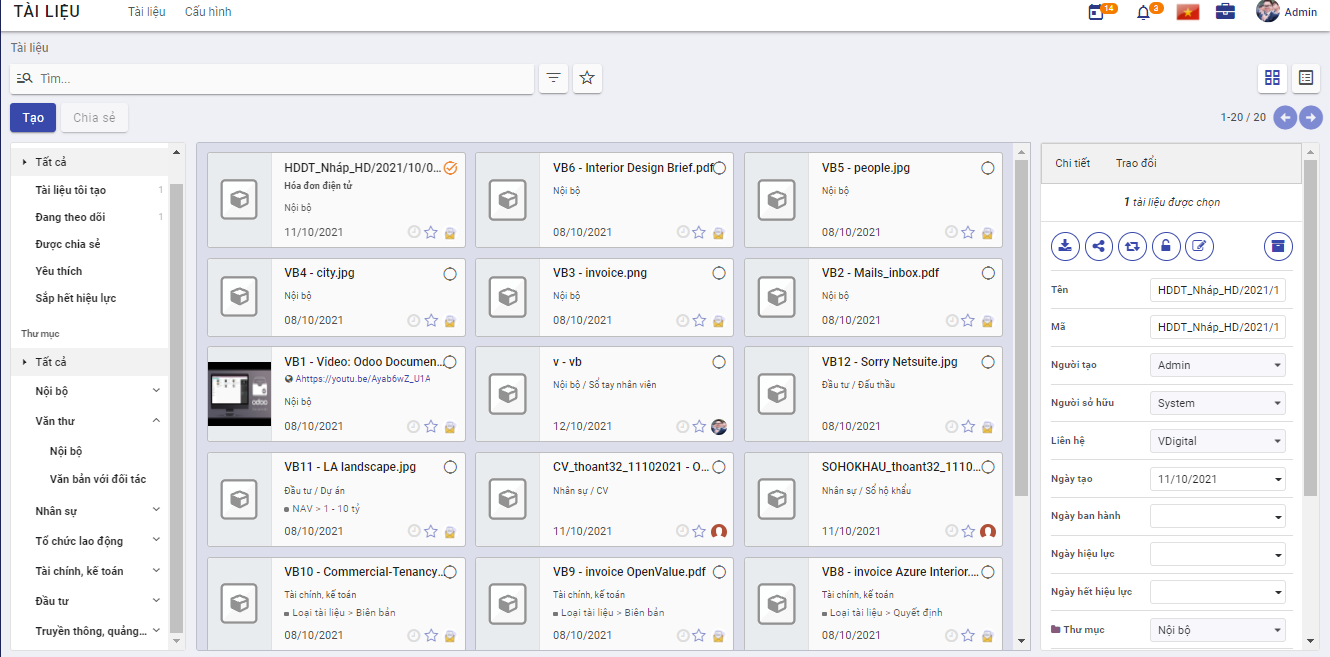Expand the Nhân sự folder

pos(156,510)
